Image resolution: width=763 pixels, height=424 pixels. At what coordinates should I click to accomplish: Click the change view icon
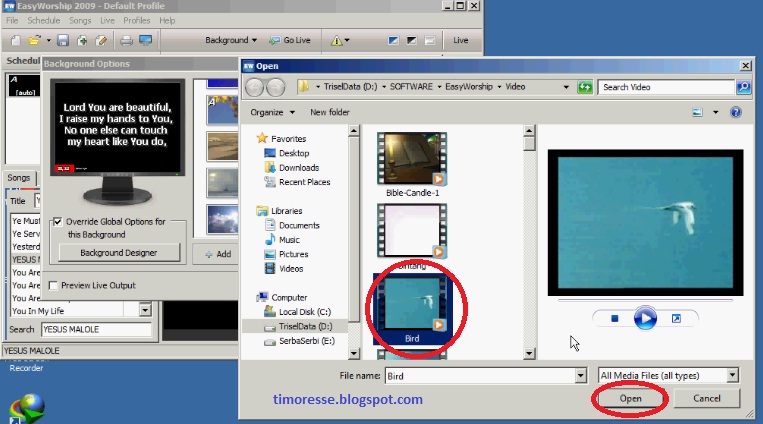(697, 112)
